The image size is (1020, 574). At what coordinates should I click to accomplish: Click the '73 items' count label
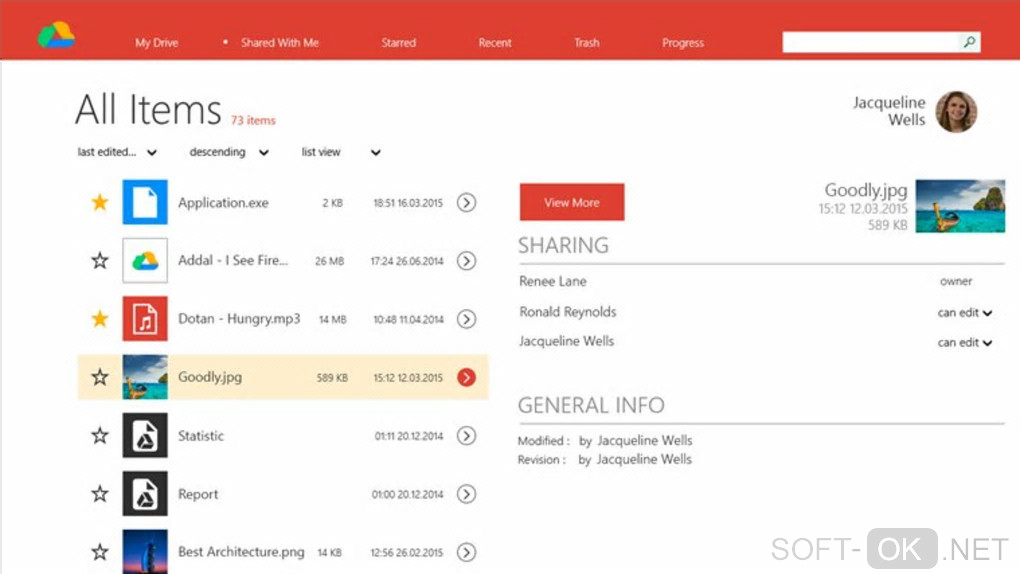[253, 120]
